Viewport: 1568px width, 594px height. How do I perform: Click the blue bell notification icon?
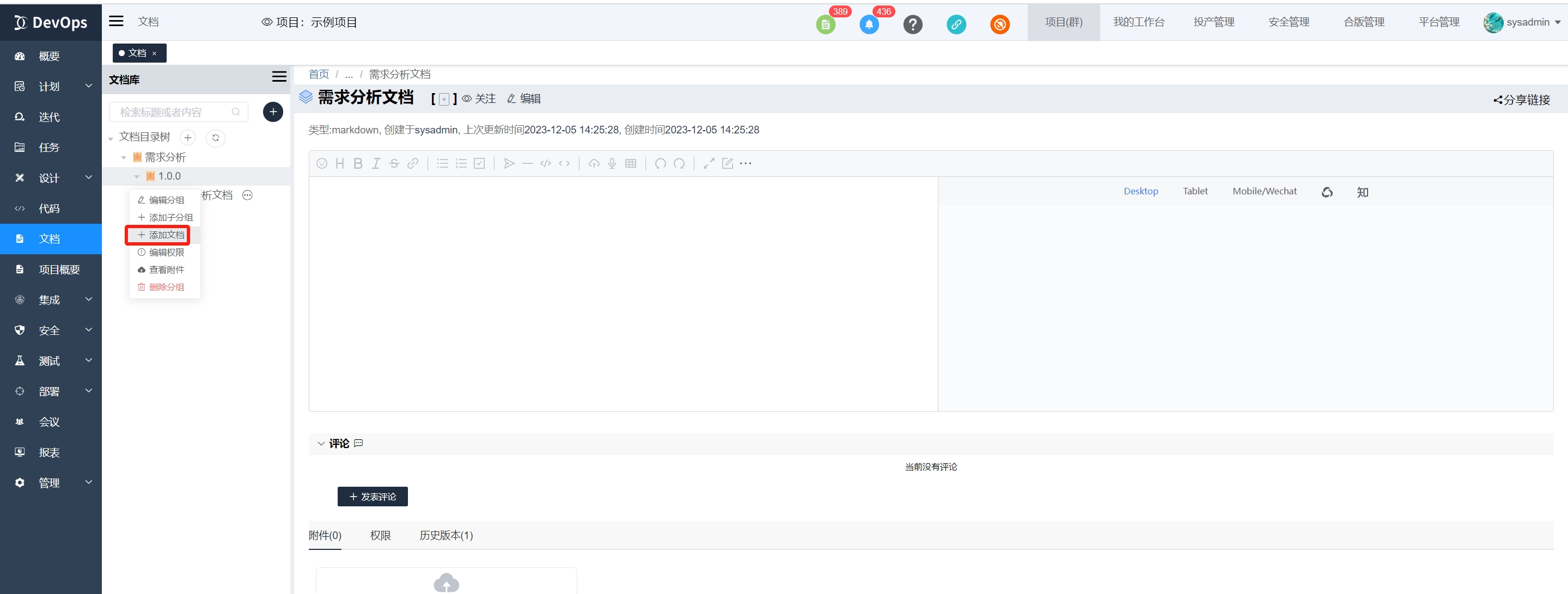(869, 25)
